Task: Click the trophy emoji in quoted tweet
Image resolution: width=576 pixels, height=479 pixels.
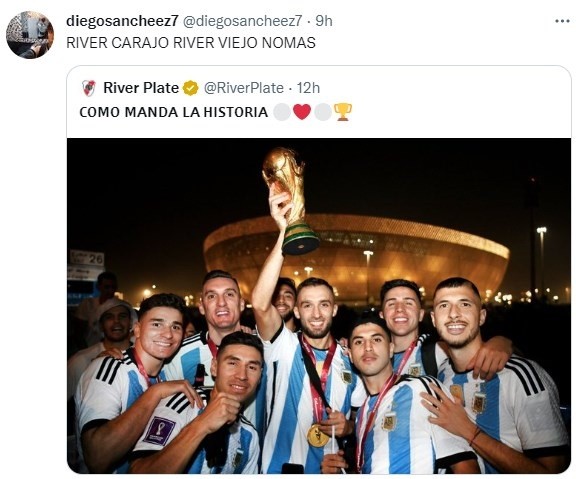Action: pyautogui.click(x=343, y=112)
